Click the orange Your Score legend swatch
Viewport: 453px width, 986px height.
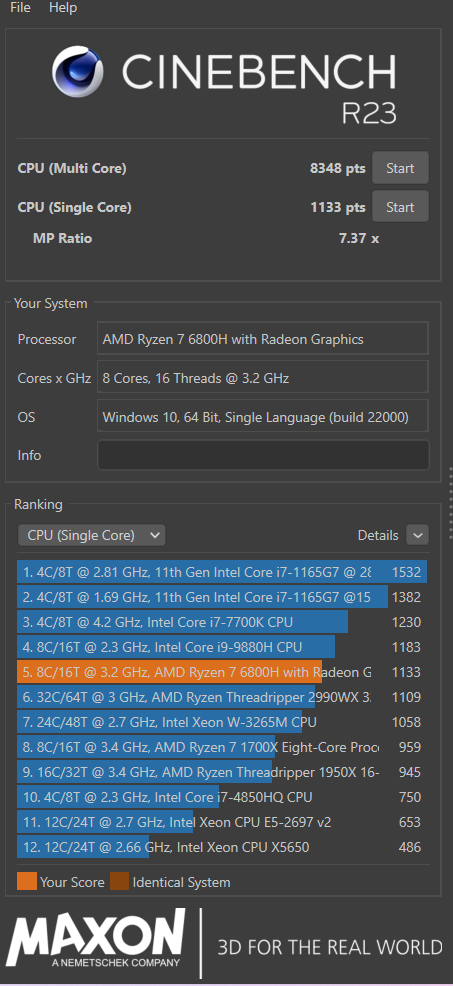coord(26,882)
